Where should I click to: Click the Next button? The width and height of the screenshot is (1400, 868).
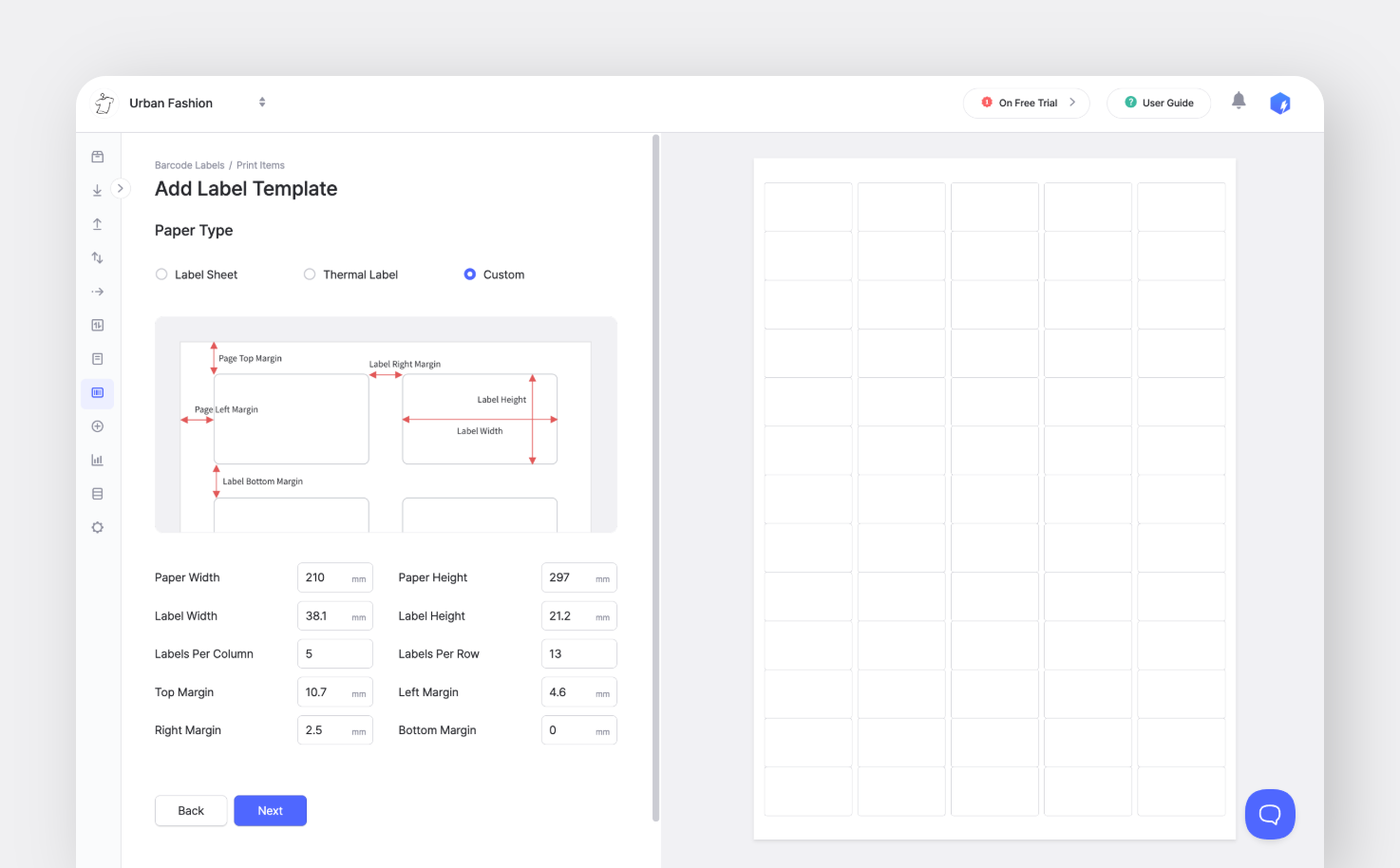(270, 810)
